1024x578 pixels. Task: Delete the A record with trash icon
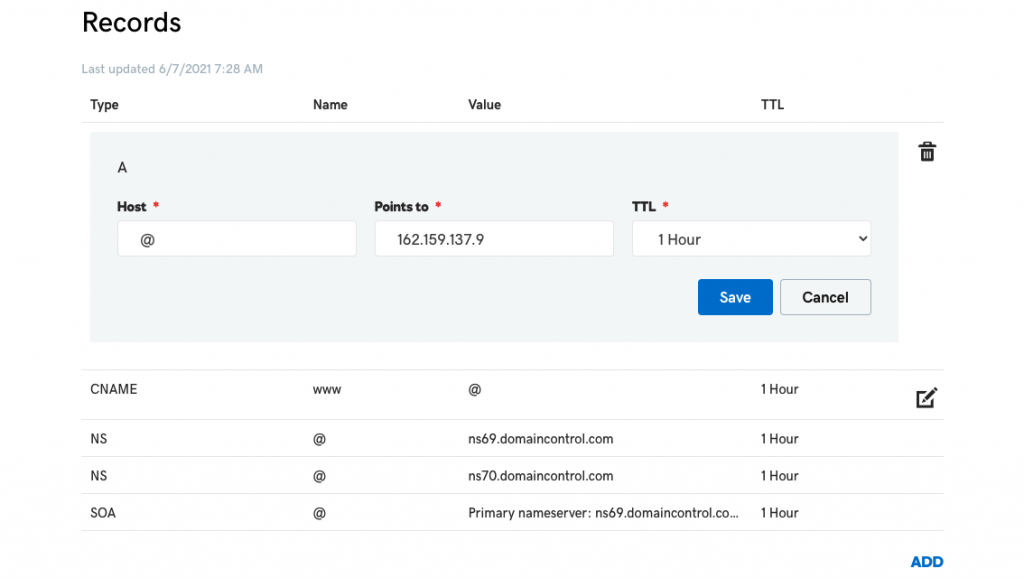[927, 152]
